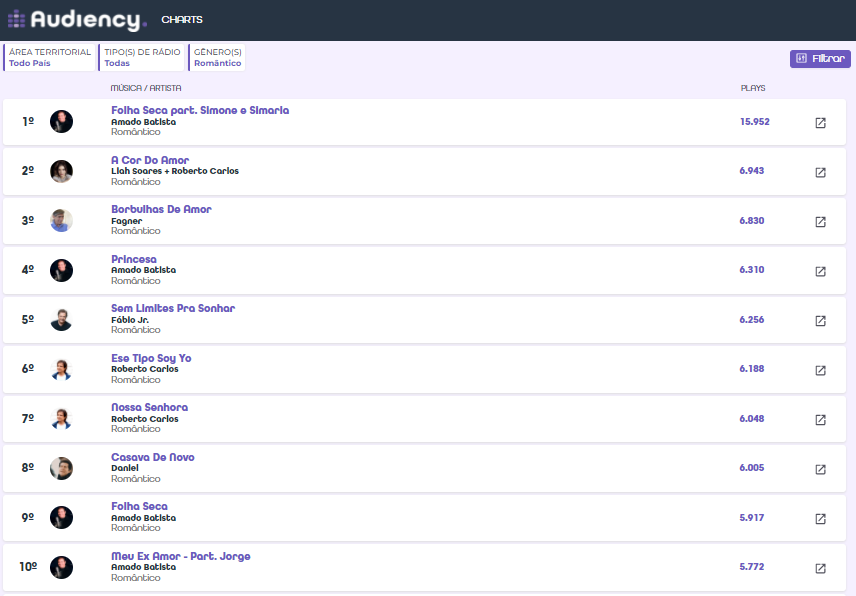Screen dimensions: 856x596
Task: Select Amado Batista under Princesa
Action: tap(144, 270)
